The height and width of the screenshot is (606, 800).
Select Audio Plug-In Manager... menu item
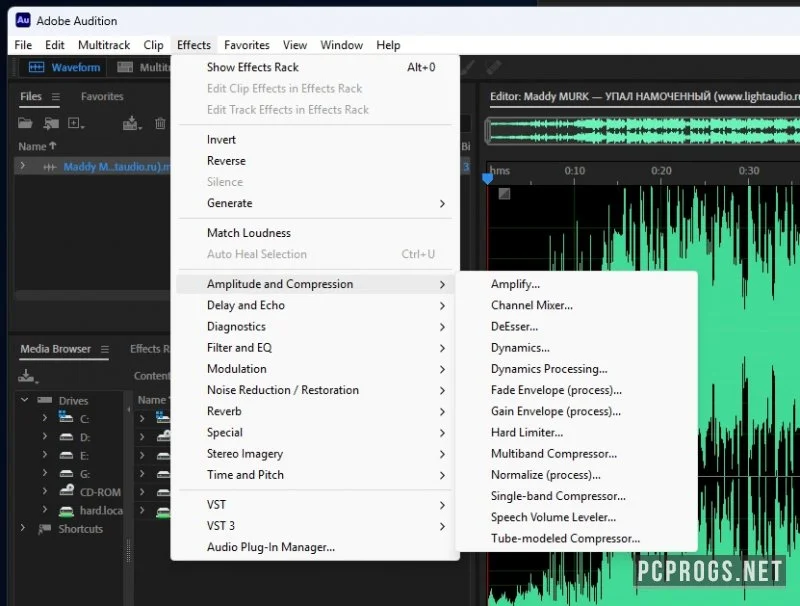point(315,547)
